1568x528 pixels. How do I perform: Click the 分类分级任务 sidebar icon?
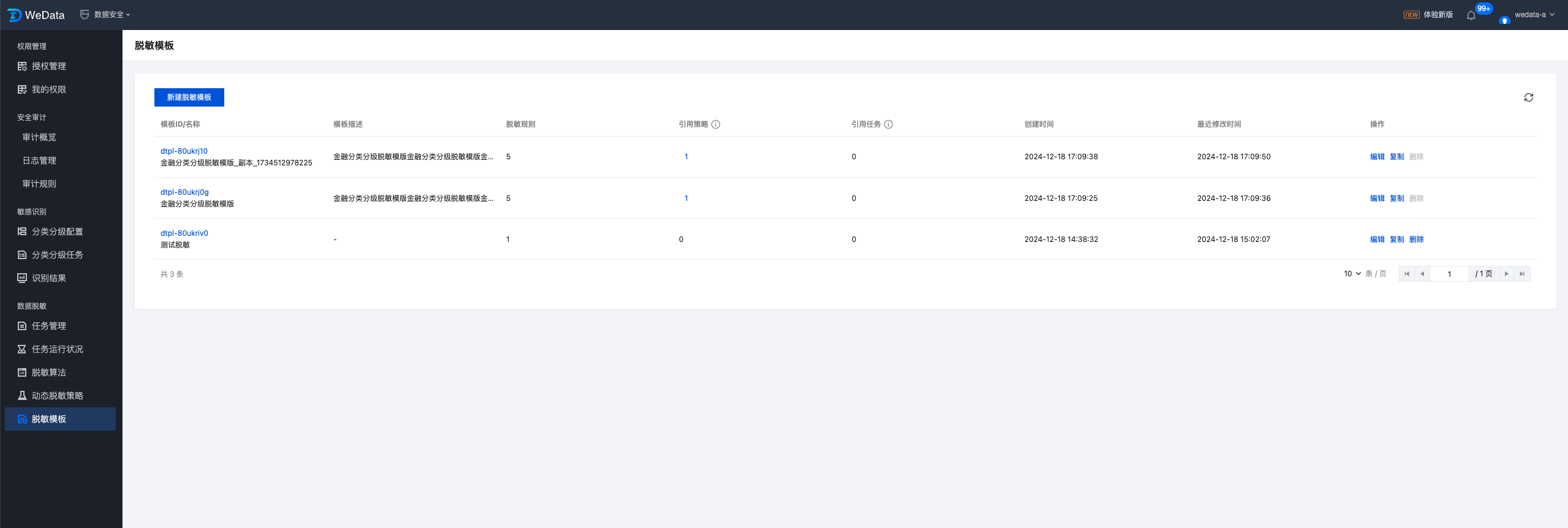(x=22, y=255)
